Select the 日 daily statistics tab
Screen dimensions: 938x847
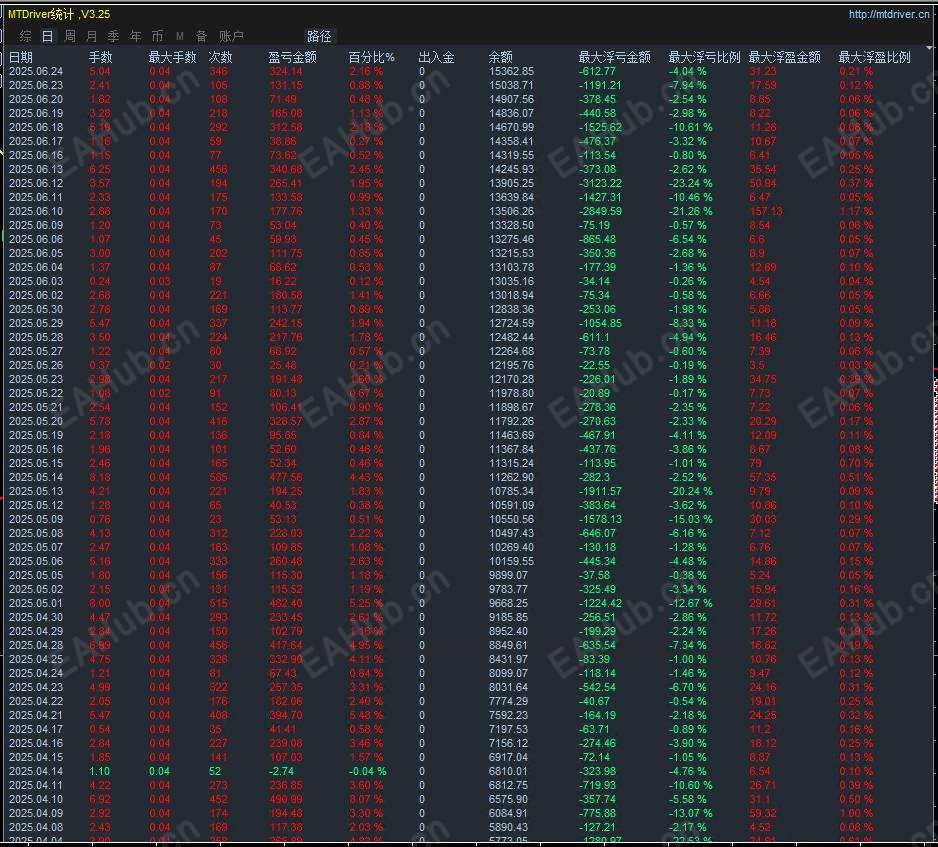click(47, 36)
